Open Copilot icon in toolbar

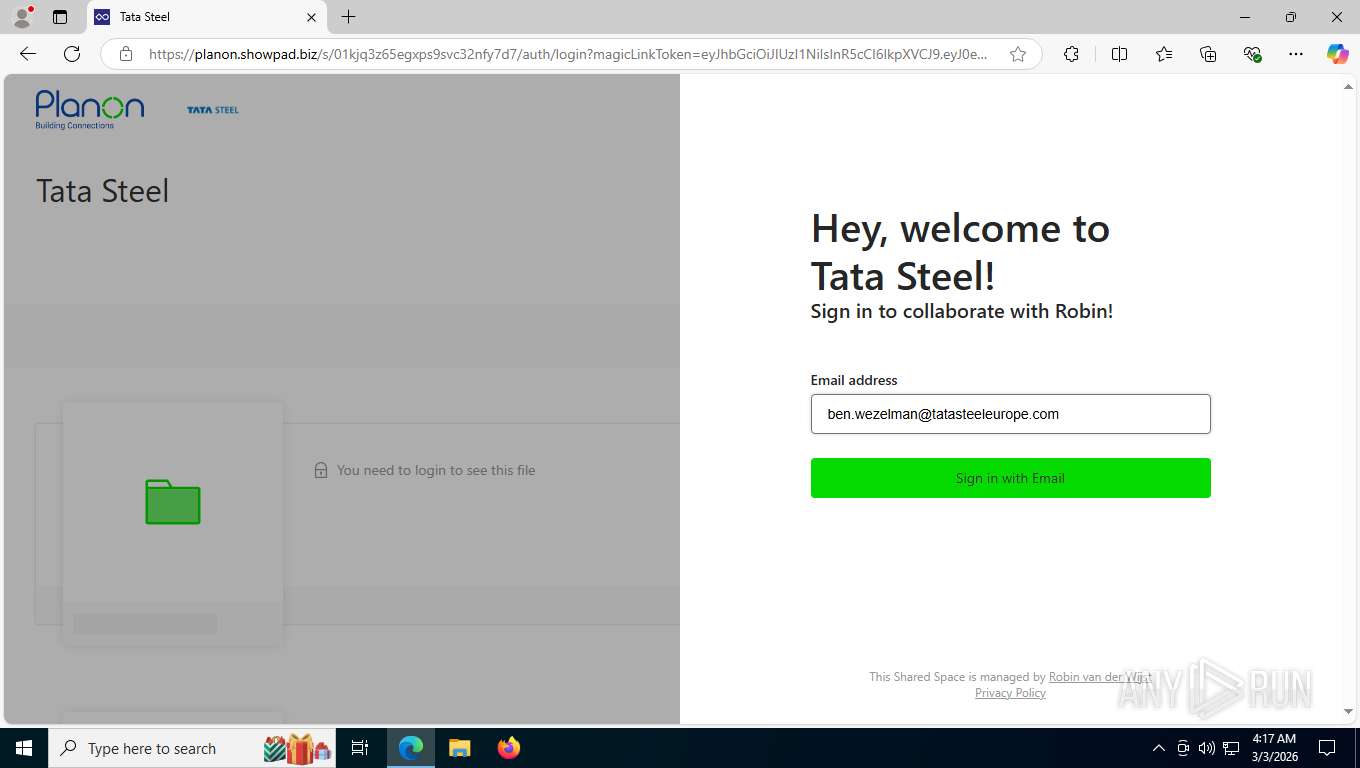click(1337, 54)
